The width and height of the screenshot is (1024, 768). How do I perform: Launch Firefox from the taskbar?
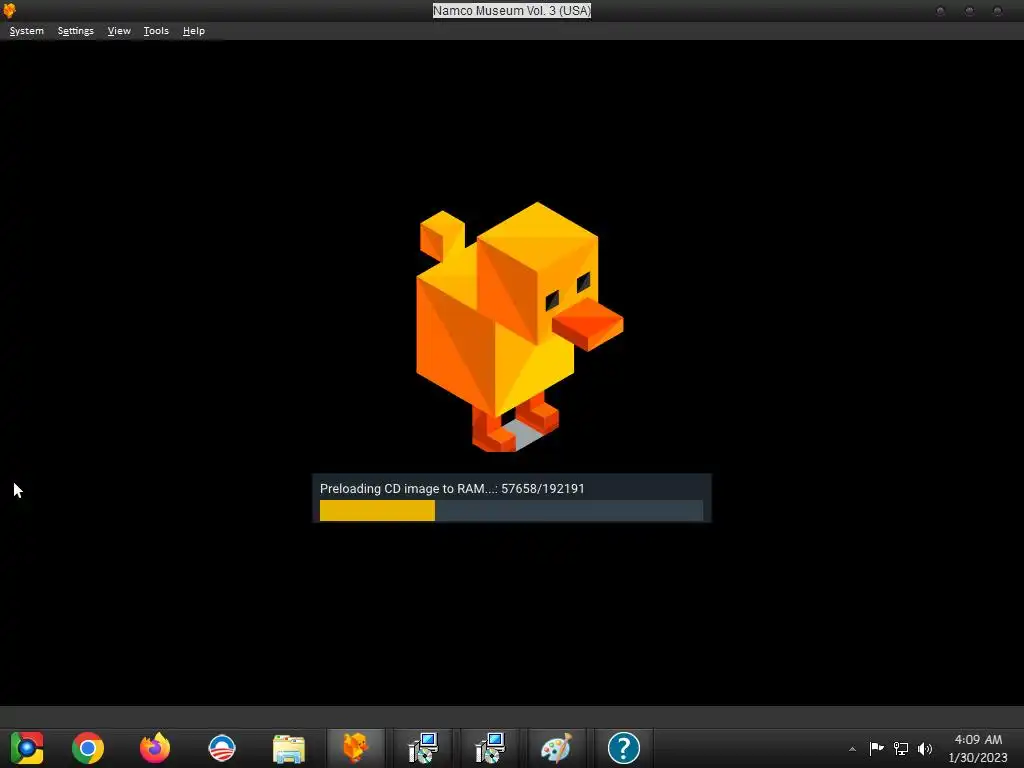(155, 748)
